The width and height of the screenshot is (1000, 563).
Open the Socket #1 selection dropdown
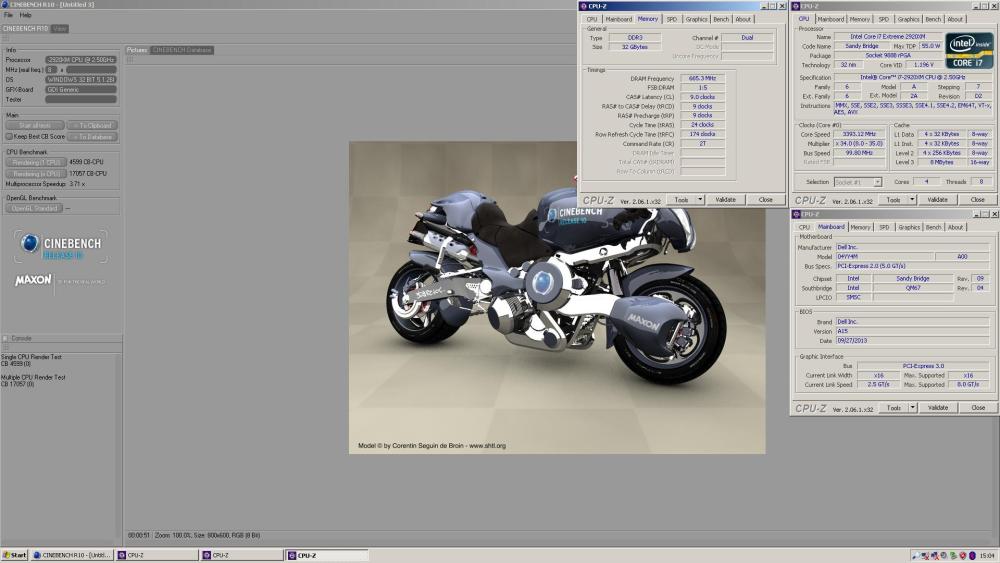point(858,182)
